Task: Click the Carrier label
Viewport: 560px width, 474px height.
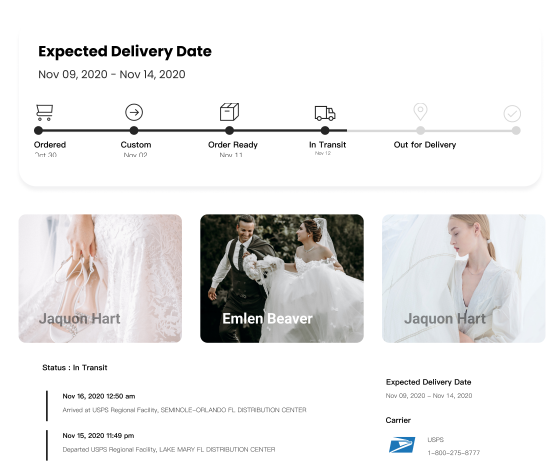Action: click(x=398, y=420)
